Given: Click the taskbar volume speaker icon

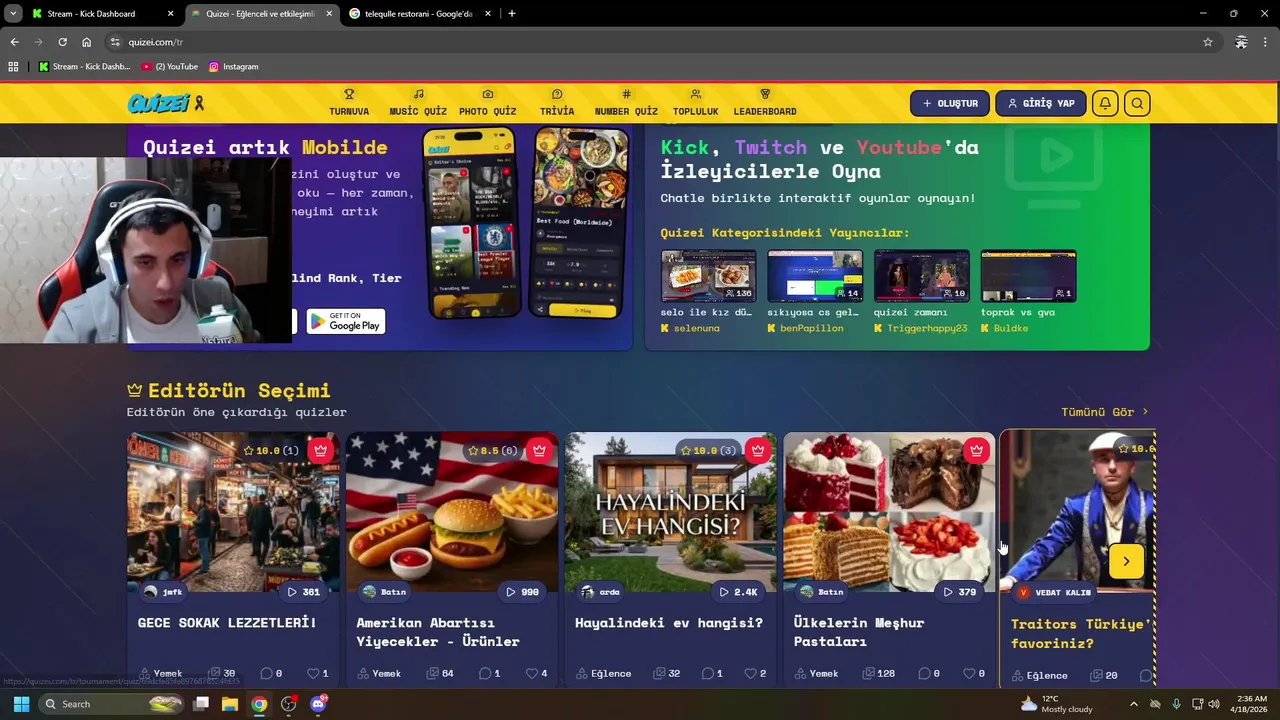Looking at the screenshot, I should [x=1214, y=704].
